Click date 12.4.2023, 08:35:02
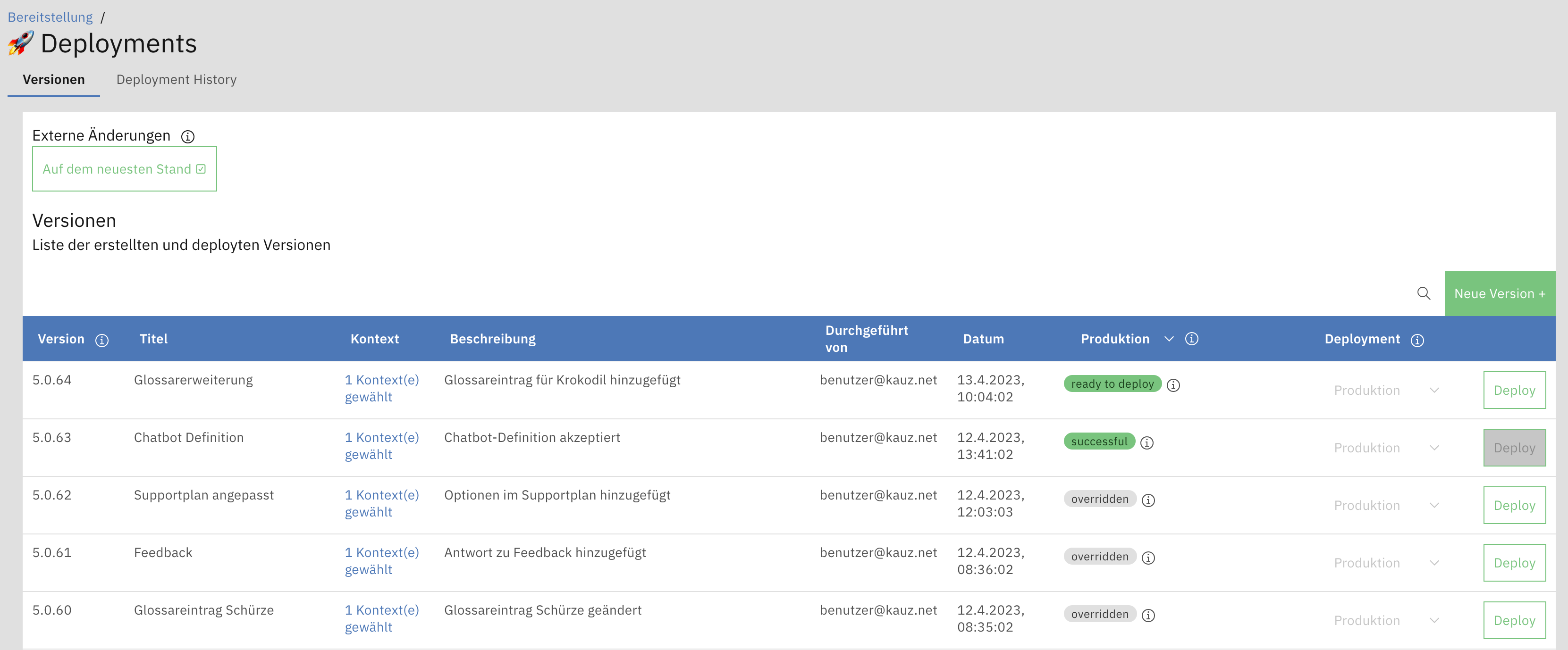 coord(990,619)
